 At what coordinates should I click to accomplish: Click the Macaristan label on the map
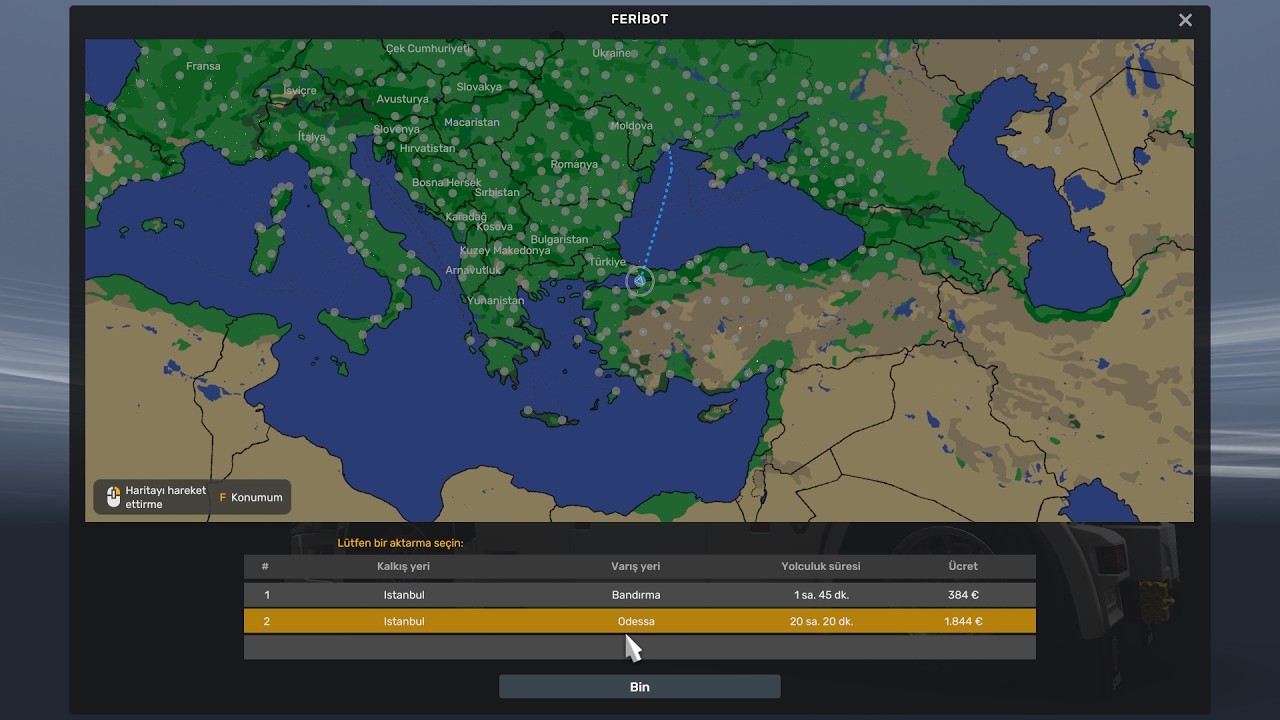tap(471, 122)
